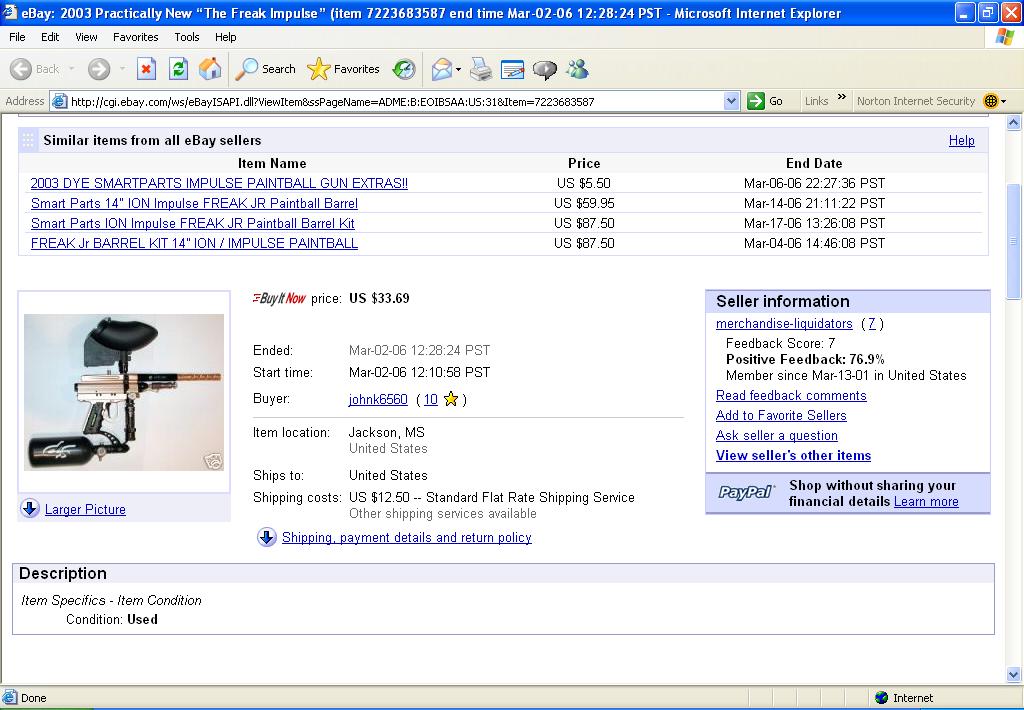The width and height of the screenshot is (1024, 710).
Task: Click the Buy It Now logo
Action: 280,299
